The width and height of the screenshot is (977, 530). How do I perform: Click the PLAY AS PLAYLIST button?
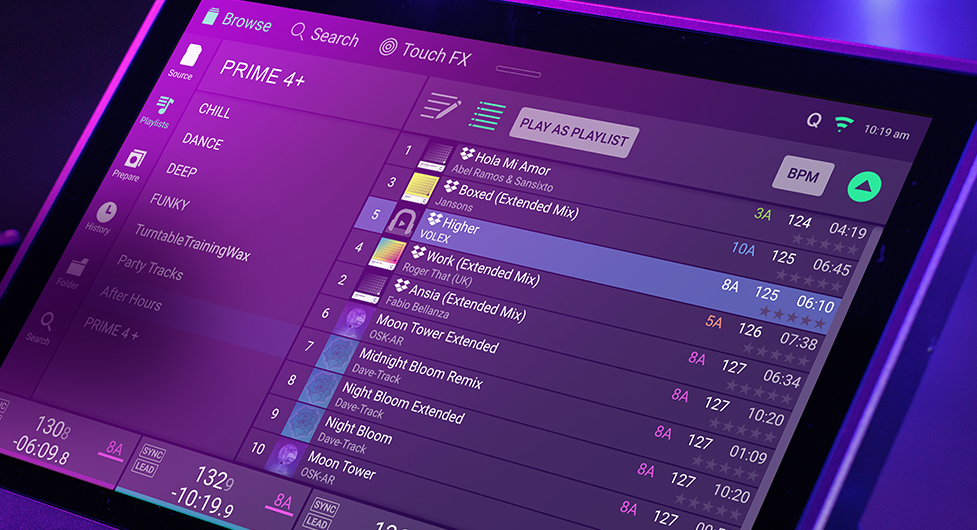click(573, 133)
